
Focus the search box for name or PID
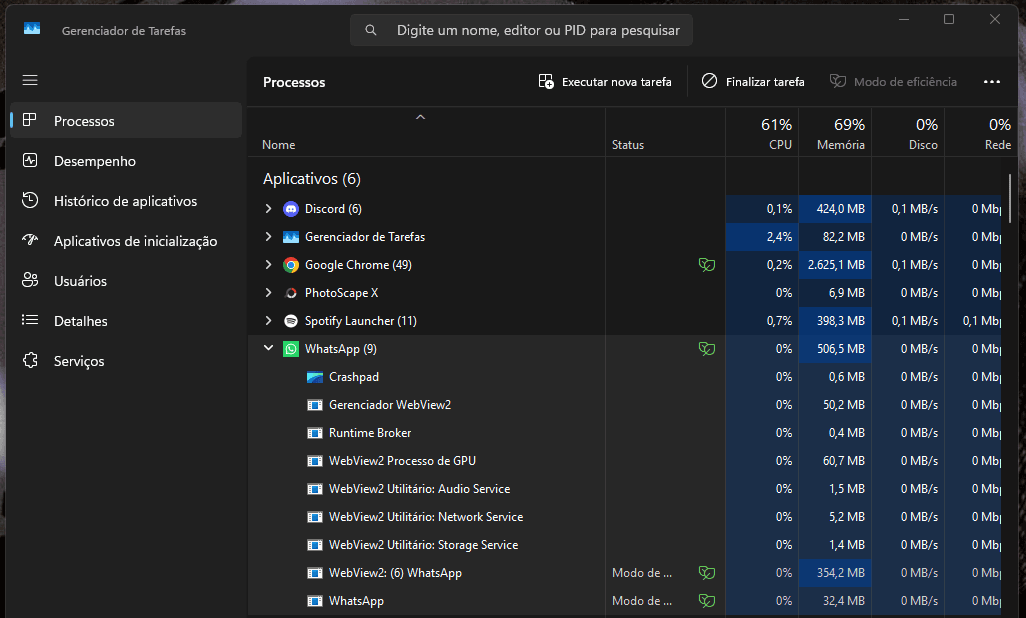coord(521,30)
